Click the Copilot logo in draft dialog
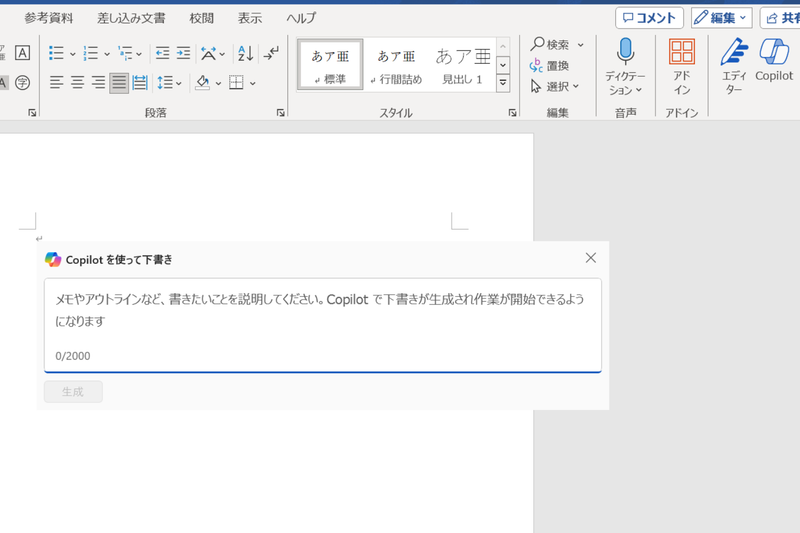Viewport: 800px width, 533px height. pyautogui.click(x=53, y=260)
